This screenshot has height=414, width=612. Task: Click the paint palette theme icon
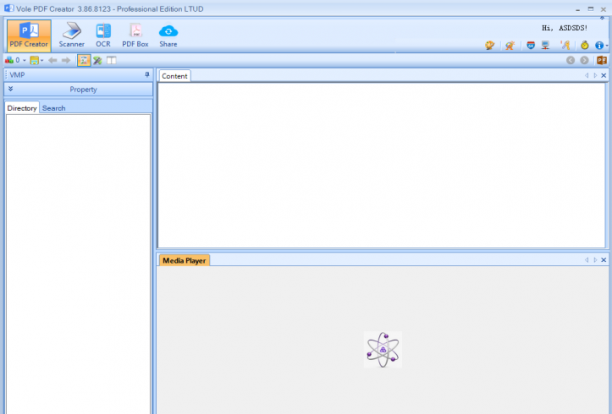(490, 45)
